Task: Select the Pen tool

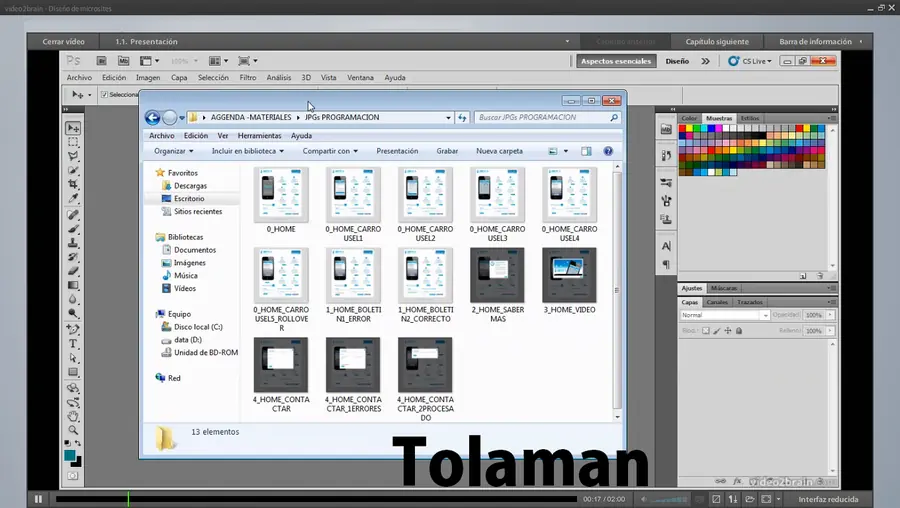Action: (73, 329)
